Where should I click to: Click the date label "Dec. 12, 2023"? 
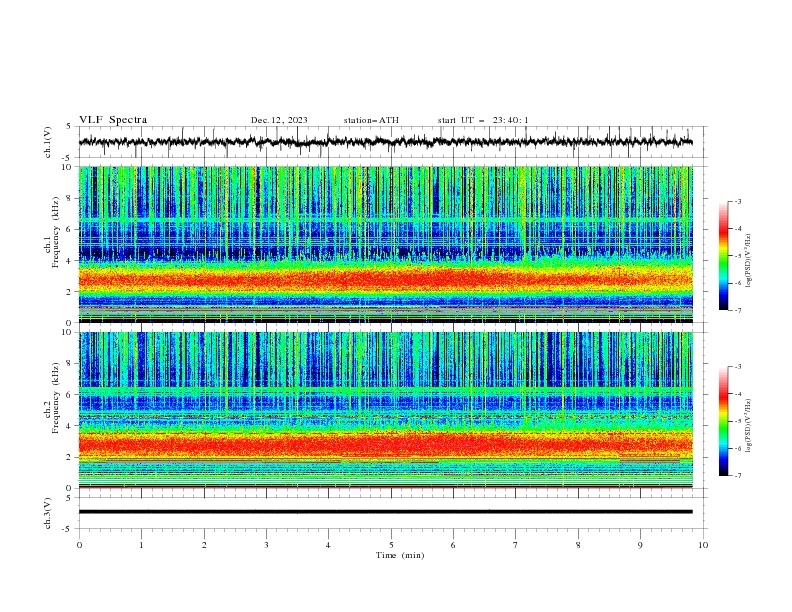tap(279, 120)
